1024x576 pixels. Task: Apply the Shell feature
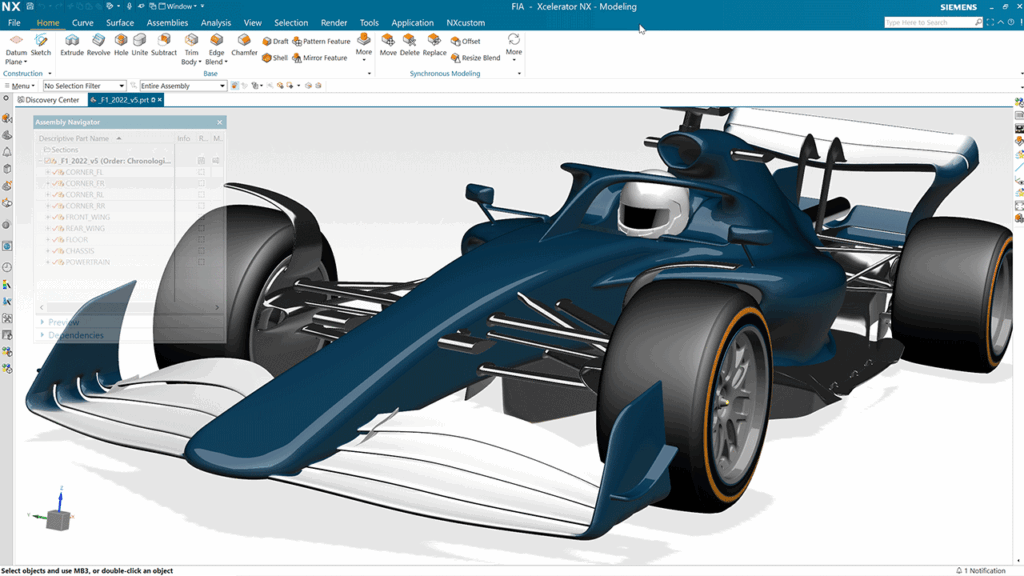coord(277,58)
